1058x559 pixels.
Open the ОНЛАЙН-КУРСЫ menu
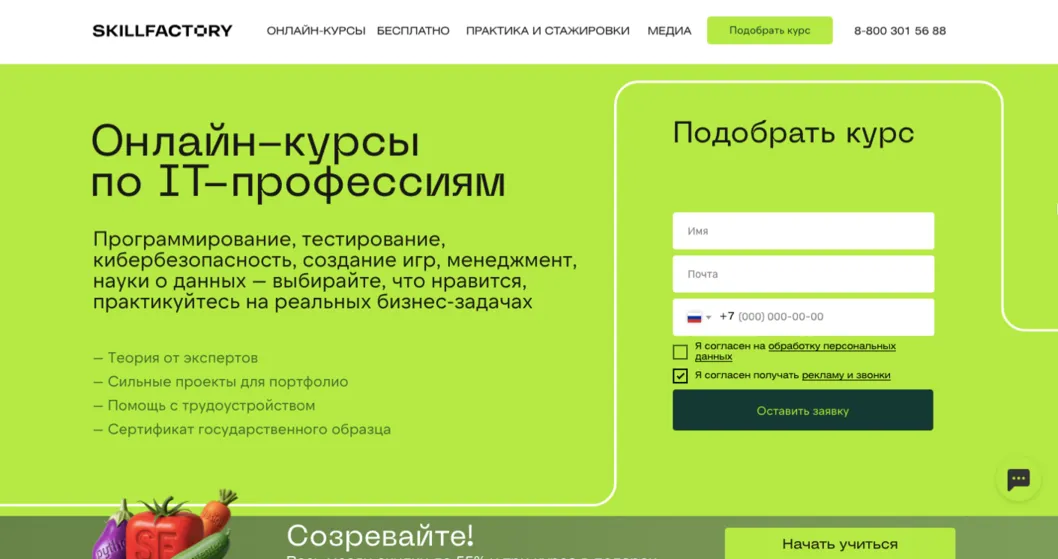click(x=316, y=31)
